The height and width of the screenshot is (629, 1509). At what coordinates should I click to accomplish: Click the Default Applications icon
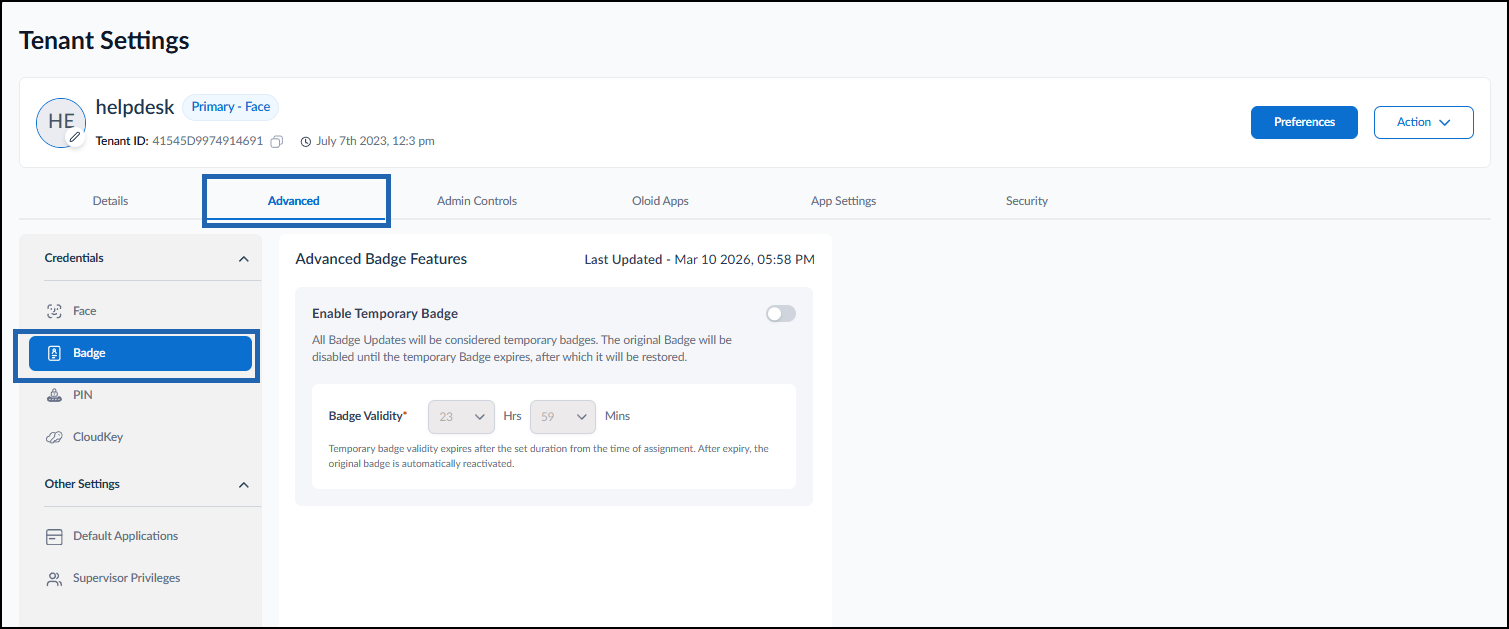(55, 537)
